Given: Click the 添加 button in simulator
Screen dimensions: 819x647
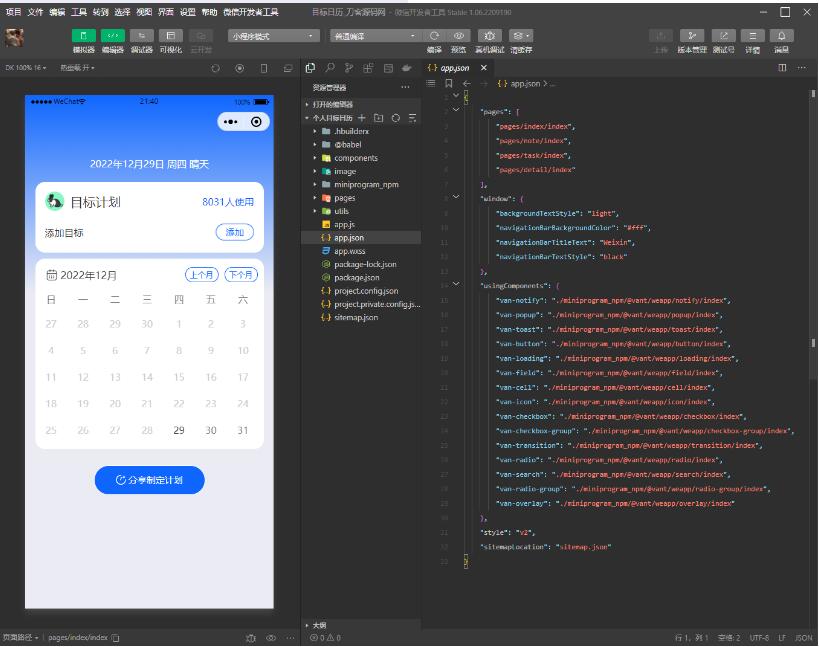Looking at the screenshot, I should [x=234, y=232].
